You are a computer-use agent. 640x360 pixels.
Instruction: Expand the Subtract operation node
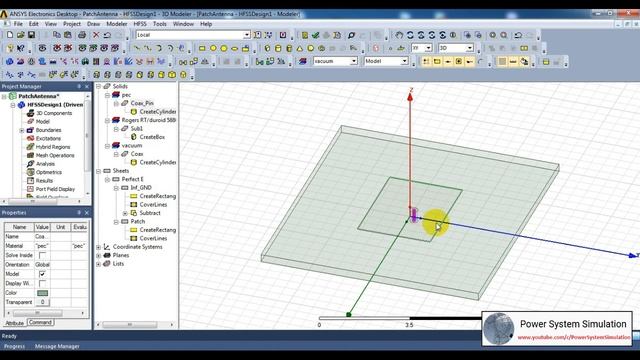tap(125, 213)
